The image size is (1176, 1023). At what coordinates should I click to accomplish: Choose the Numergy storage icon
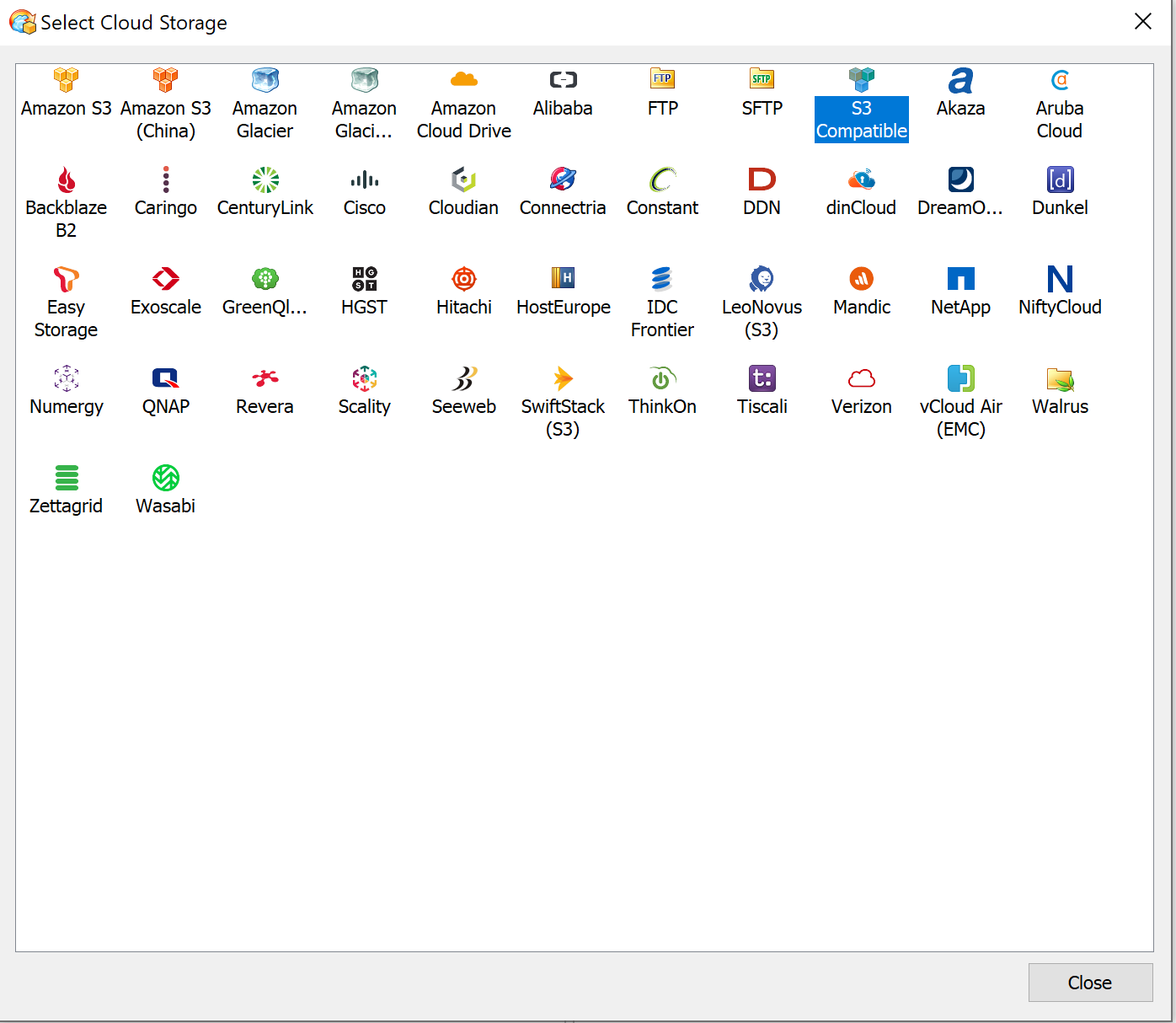(x=66, y=378)
